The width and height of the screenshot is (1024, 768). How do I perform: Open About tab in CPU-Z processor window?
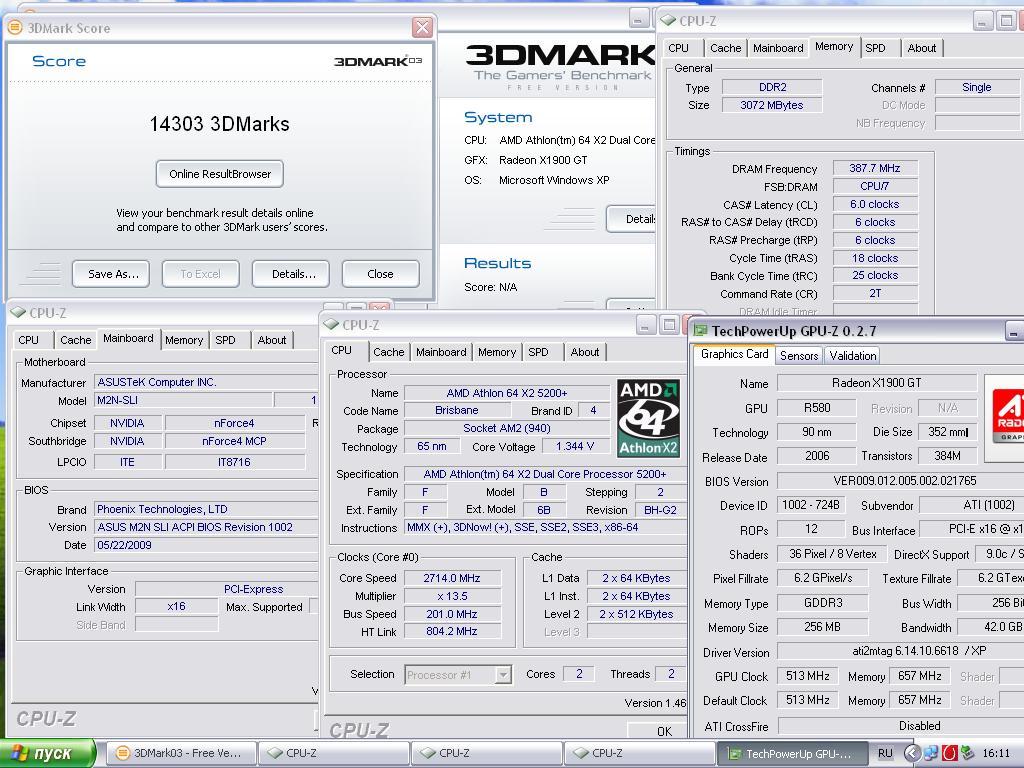click(584, 352)
